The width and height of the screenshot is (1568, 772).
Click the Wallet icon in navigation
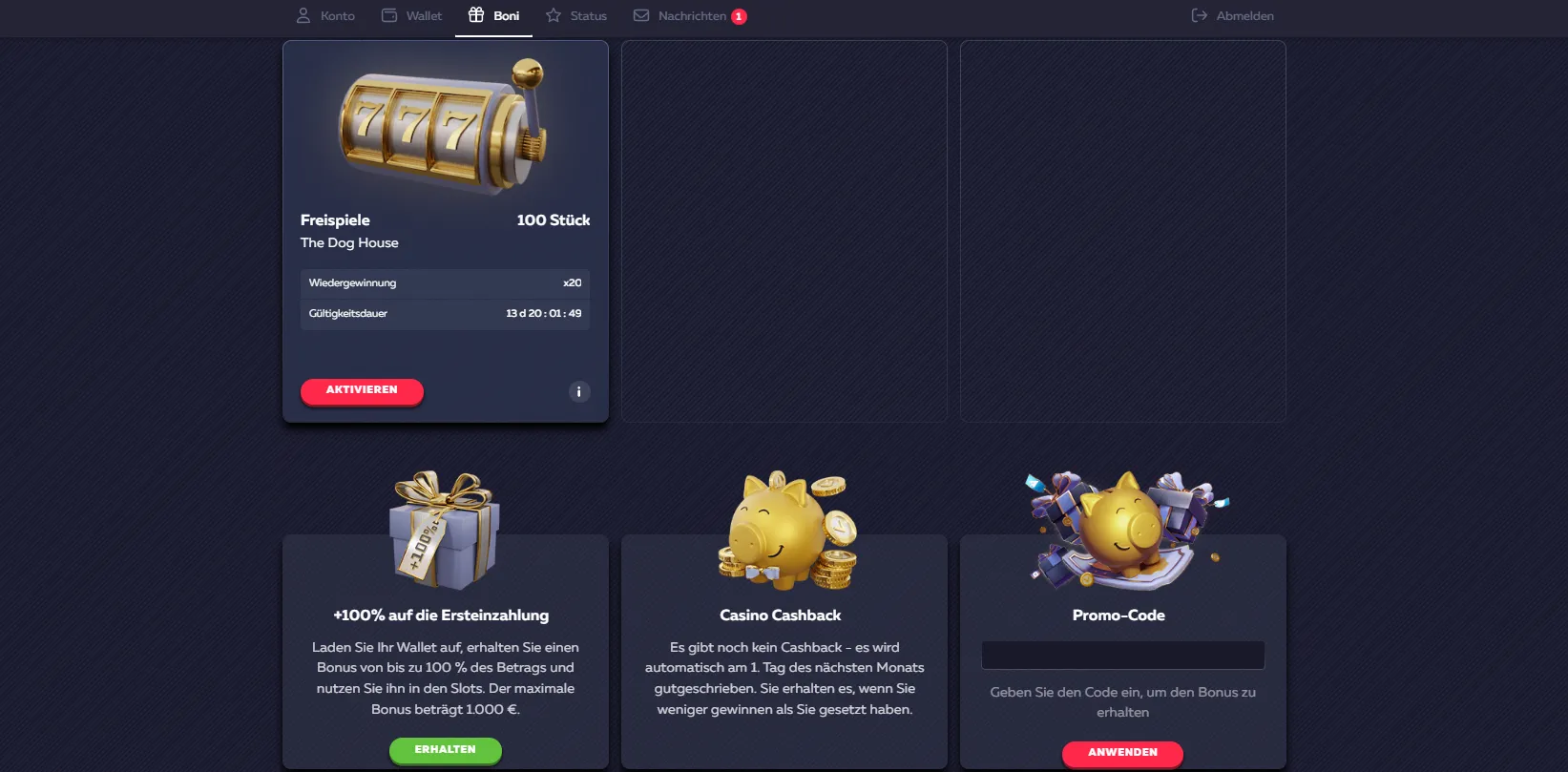pyautogui.click(x=389, y=15)
